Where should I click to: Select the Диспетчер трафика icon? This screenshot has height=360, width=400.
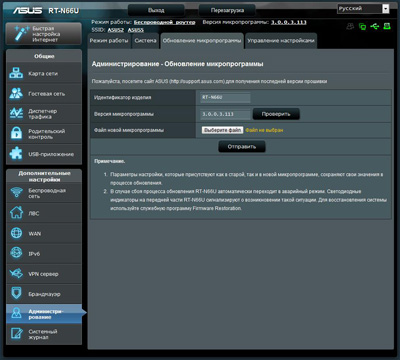pos(16,114)
